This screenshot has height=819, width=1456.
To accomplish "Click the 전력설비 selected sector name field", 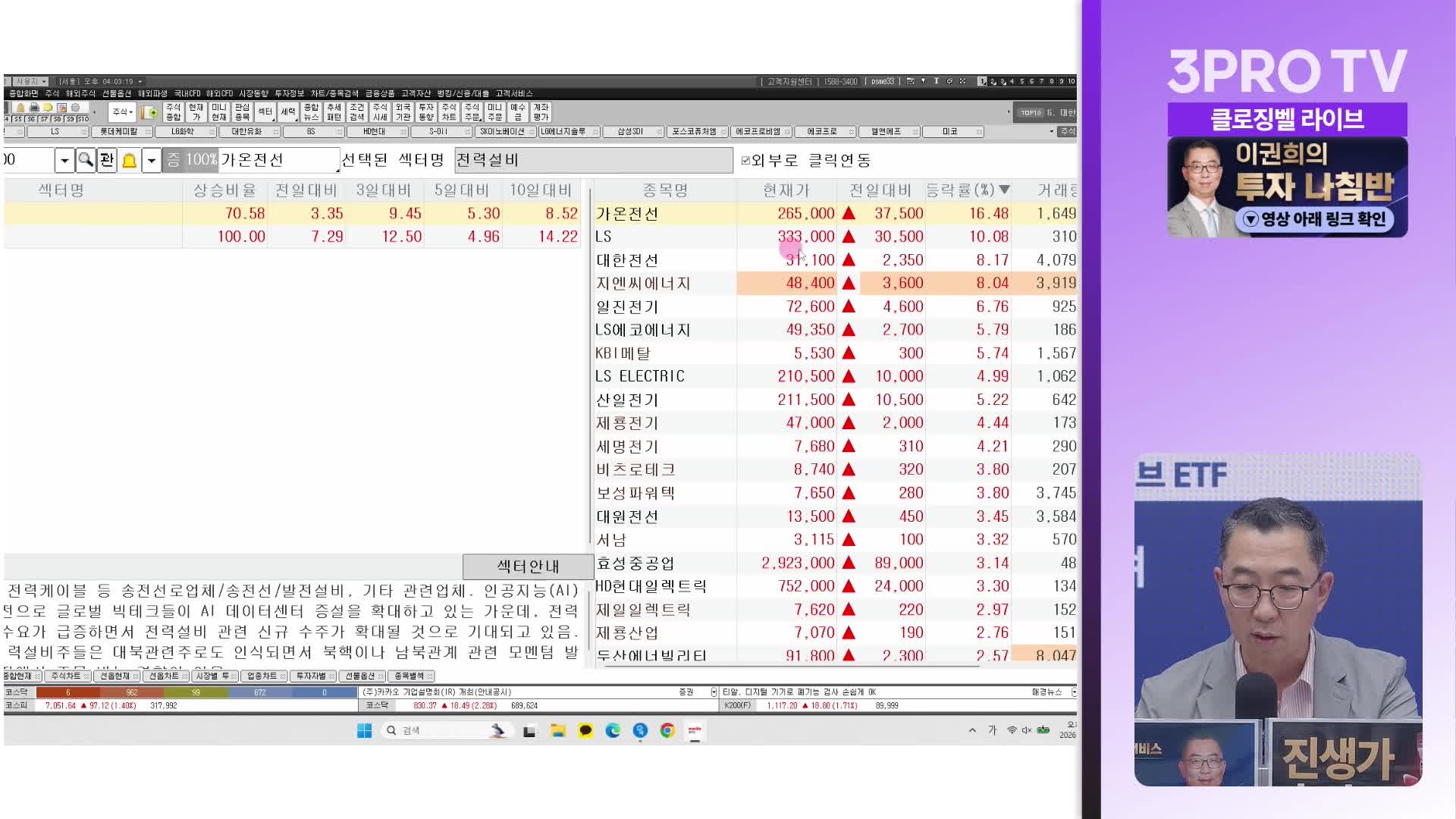I will 594,160.
